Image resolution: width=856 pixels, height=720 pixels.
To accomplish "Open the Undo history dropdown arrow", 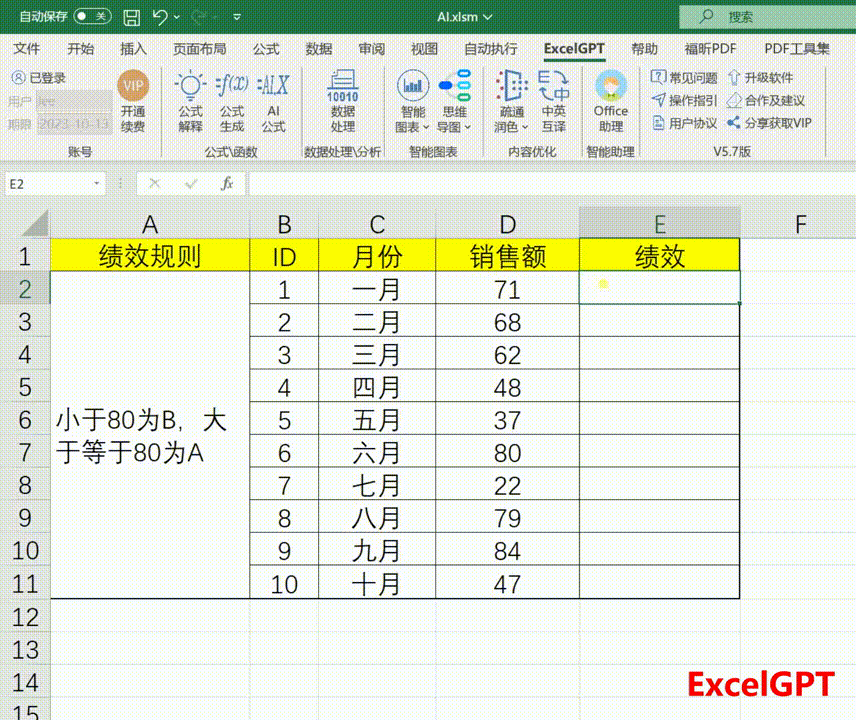I will (176, 17).
